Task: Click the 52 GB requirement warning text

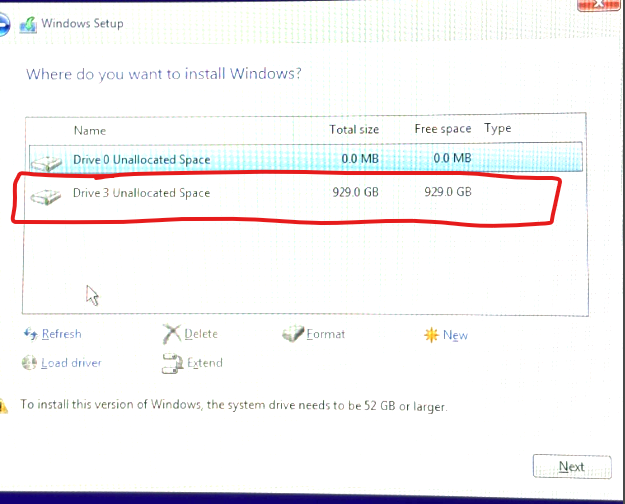Action: [234, 406]
